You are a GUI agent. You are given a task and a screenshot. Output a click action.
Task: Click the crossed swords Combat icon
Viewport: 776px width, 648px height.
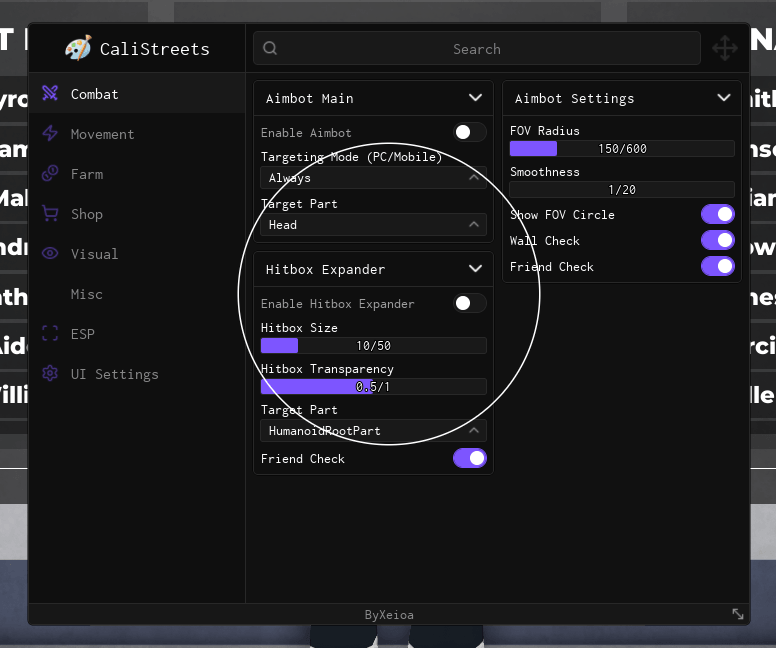pos(50,93)
